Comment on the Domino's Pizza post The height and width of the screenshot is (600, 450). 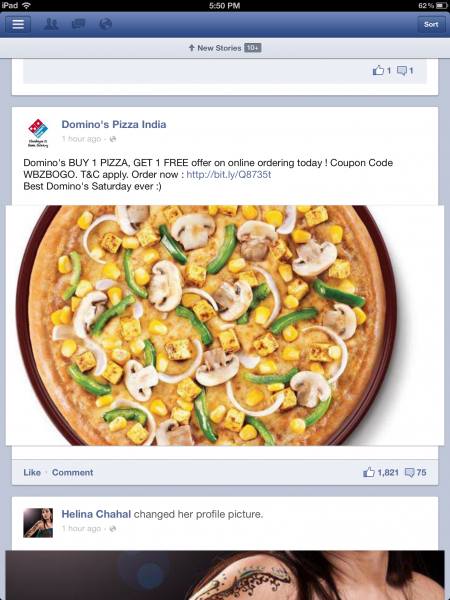pyautogui.click(x=73, y=472)
